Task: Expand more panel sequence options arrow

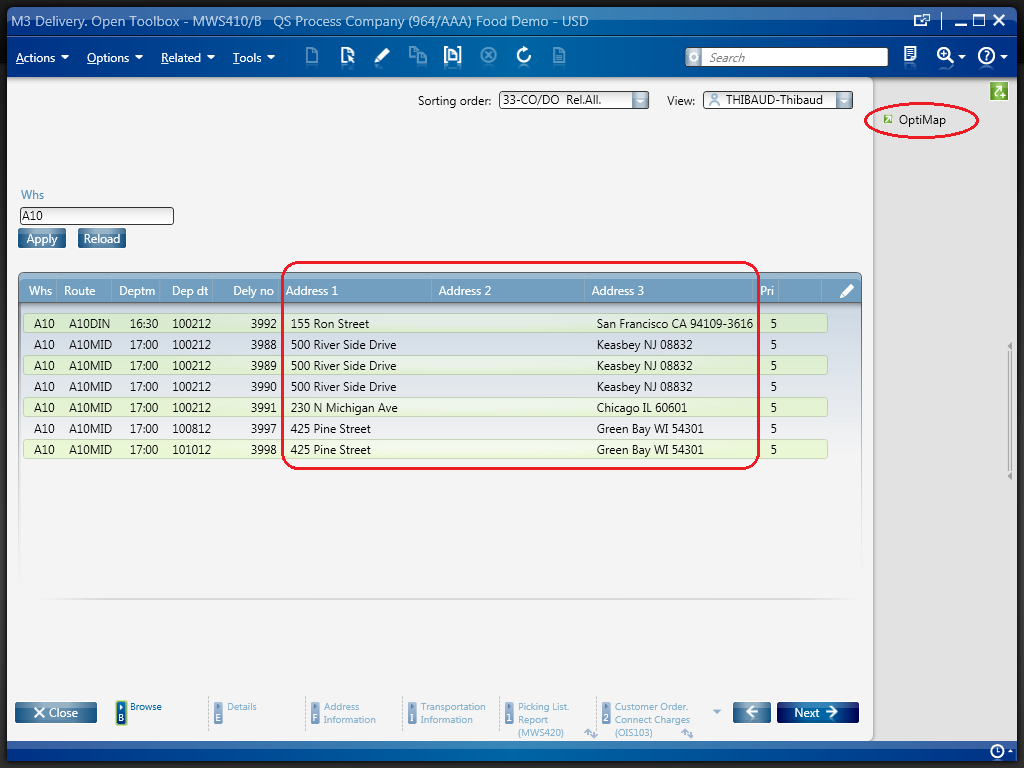Action: click(716, 712)
